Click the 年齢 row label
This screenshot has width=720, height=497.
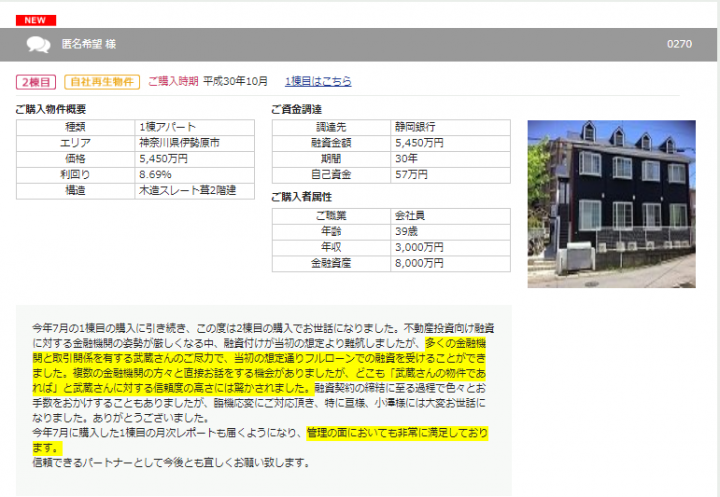(x=331, y=232)
